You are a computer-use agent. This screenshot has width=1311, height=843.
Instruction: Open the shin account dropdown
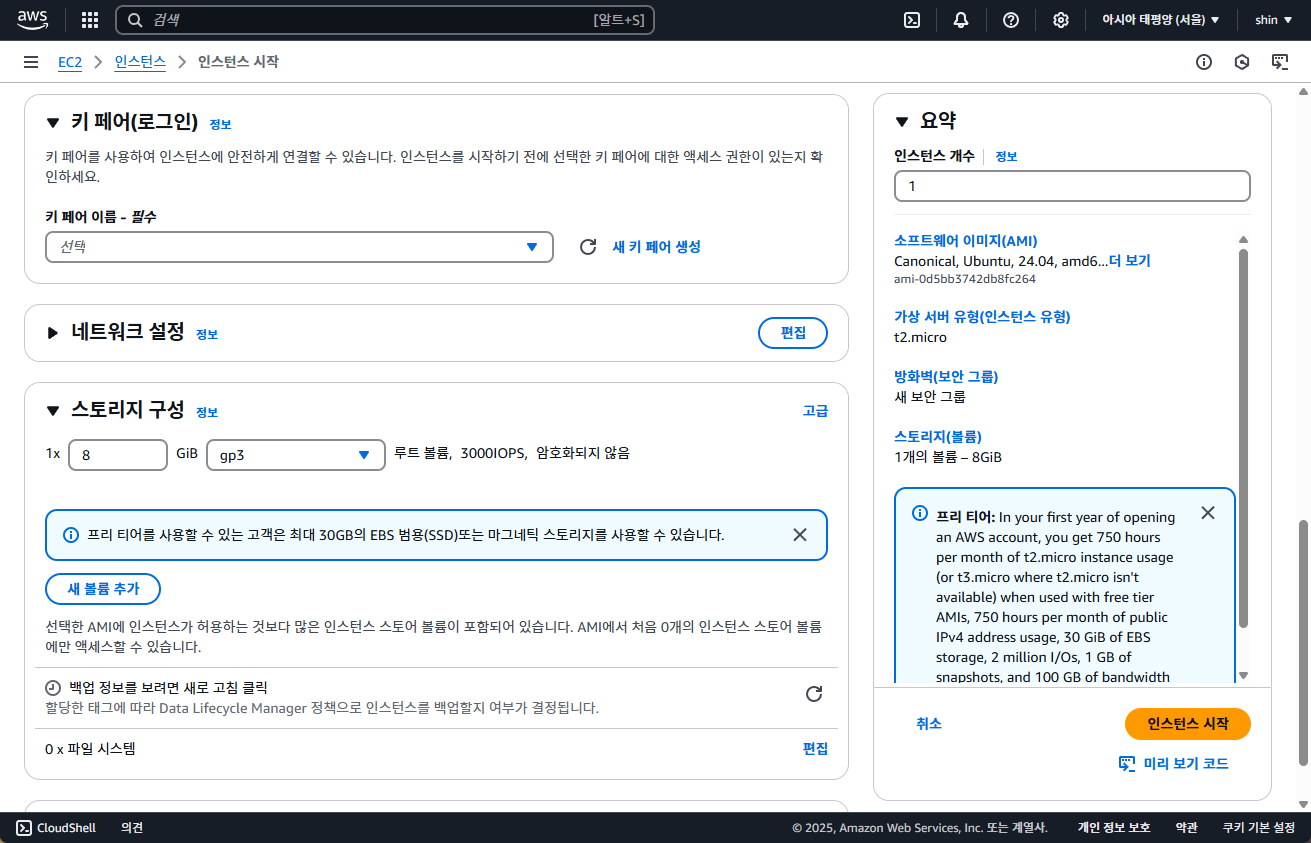tap(1273, 20)
